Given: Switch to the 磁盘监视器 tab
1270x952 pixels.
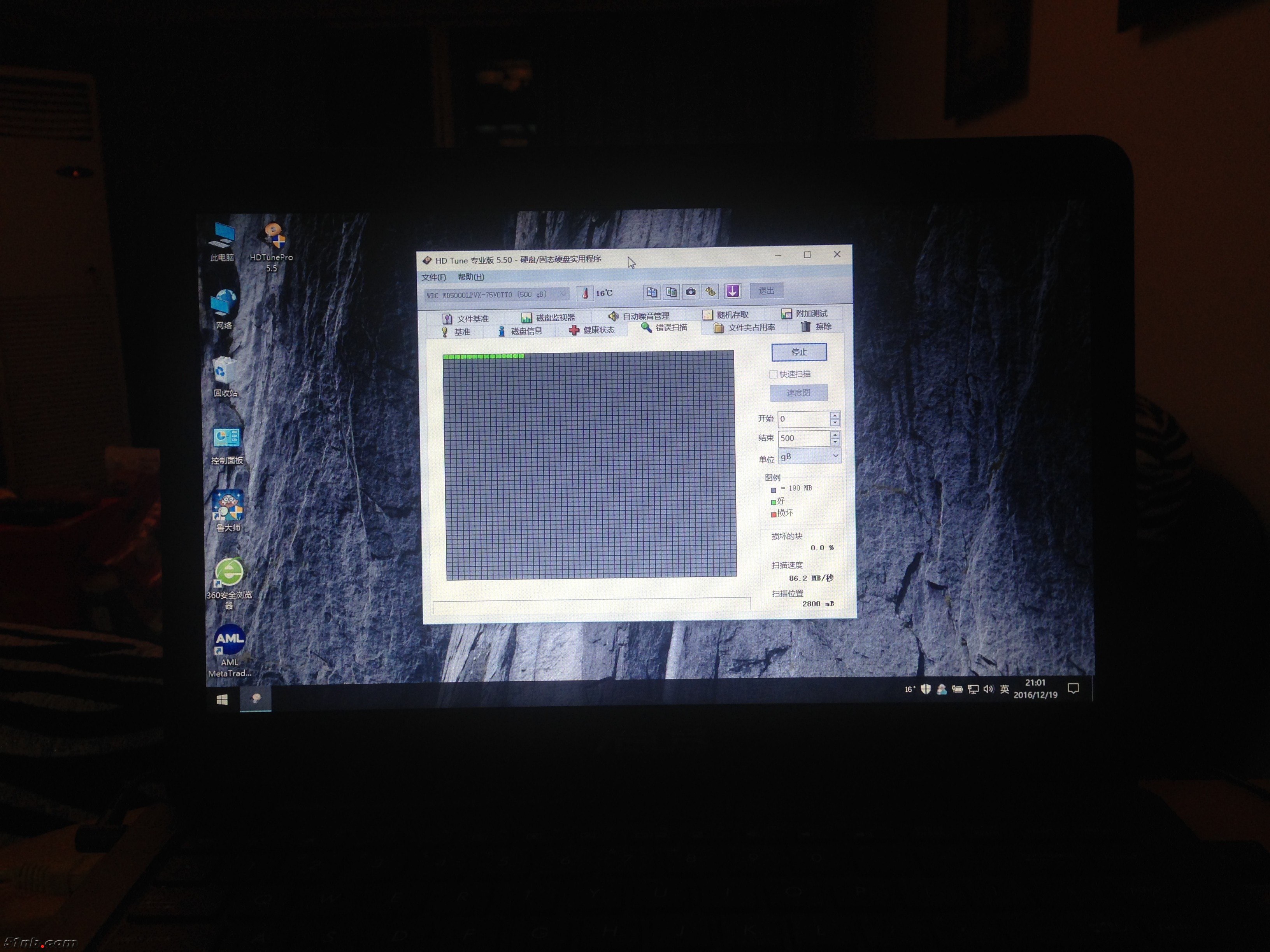Looking at the screenshot, I should coord(548,317).
